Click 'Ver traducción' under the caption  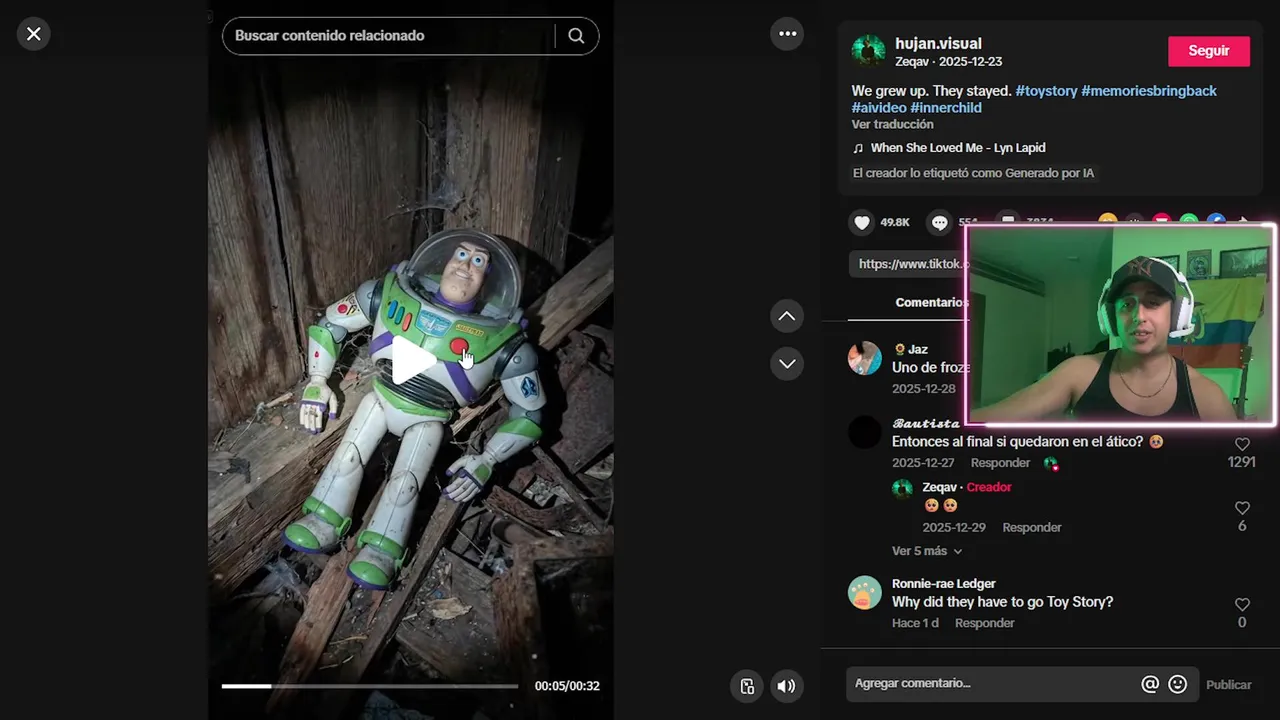892,125
